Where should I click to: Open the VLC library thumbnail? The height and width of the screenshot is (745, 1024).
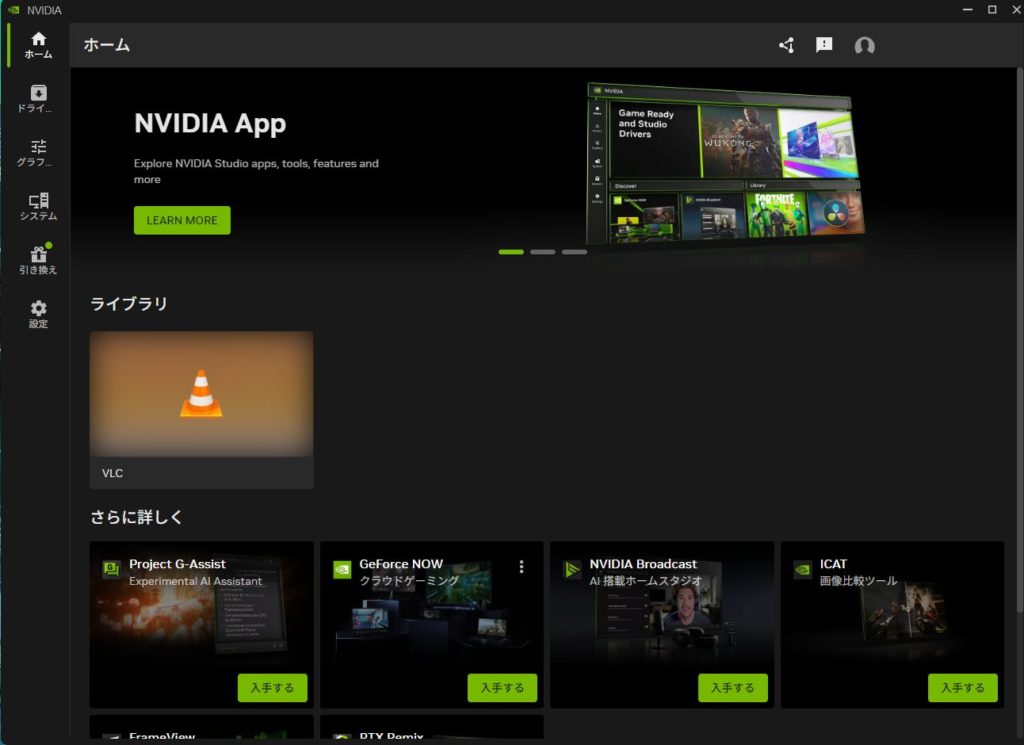(201, 395)
